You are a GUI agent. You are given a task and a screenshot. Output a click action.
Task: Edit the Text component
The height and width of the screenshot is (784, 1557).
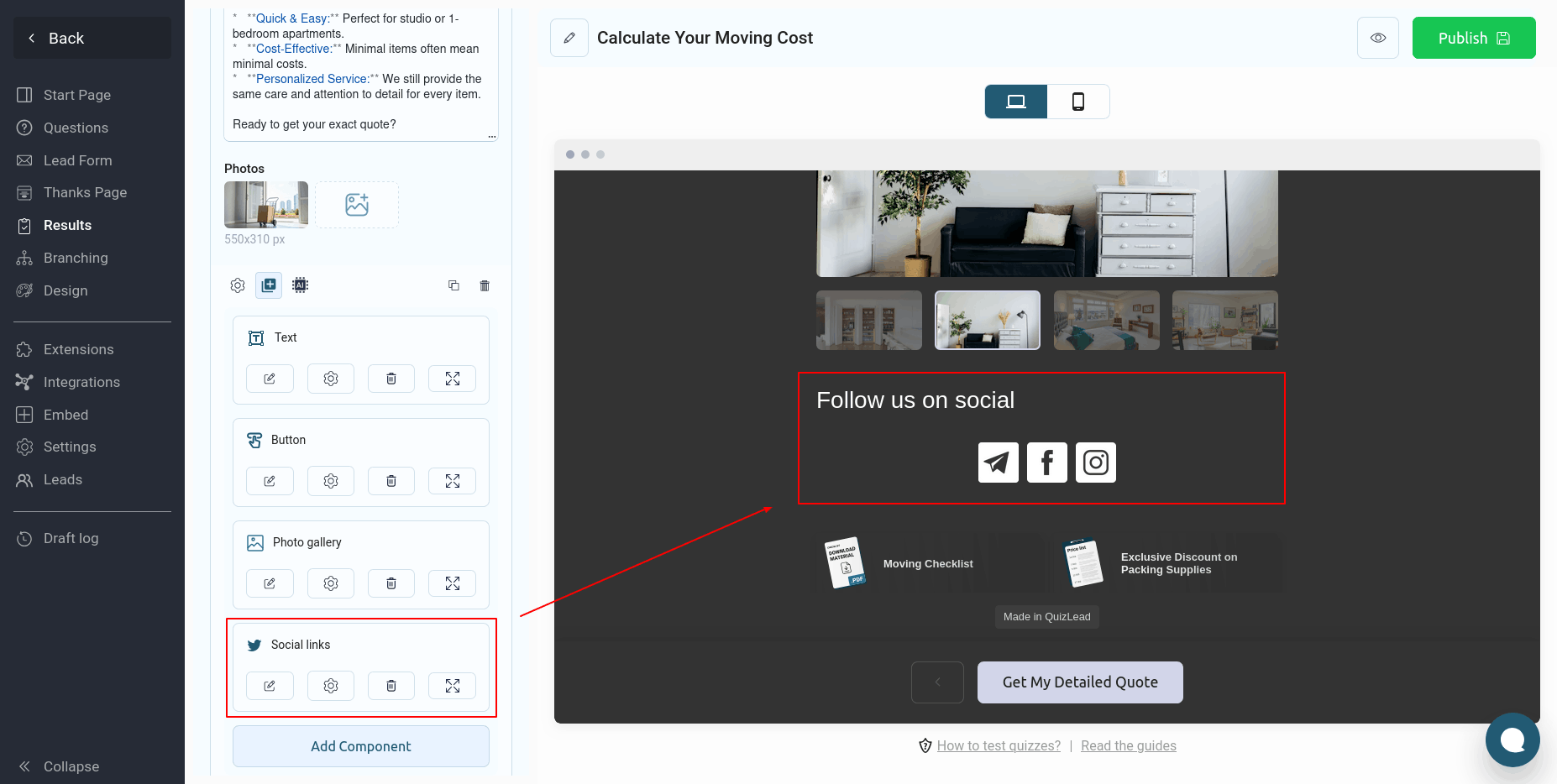270,379
